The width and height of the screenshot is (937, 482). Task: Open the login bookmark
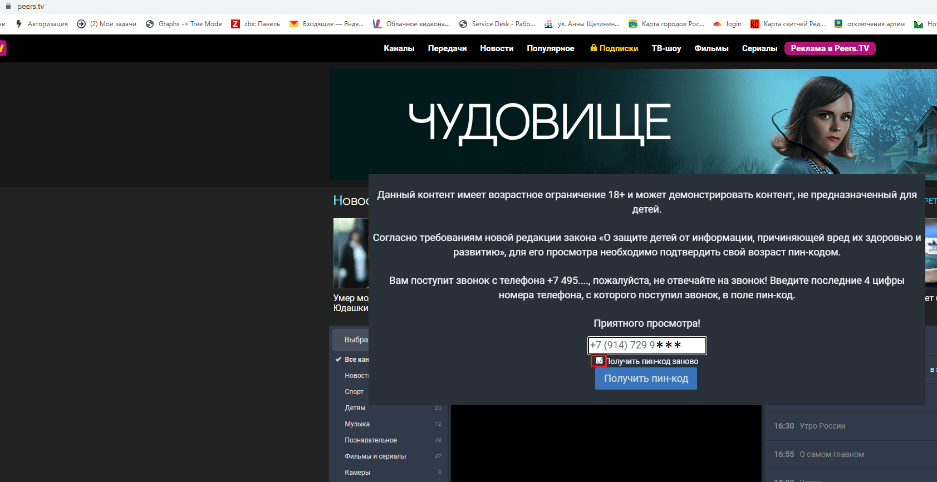pyautogui.click(x=727, y=24)
